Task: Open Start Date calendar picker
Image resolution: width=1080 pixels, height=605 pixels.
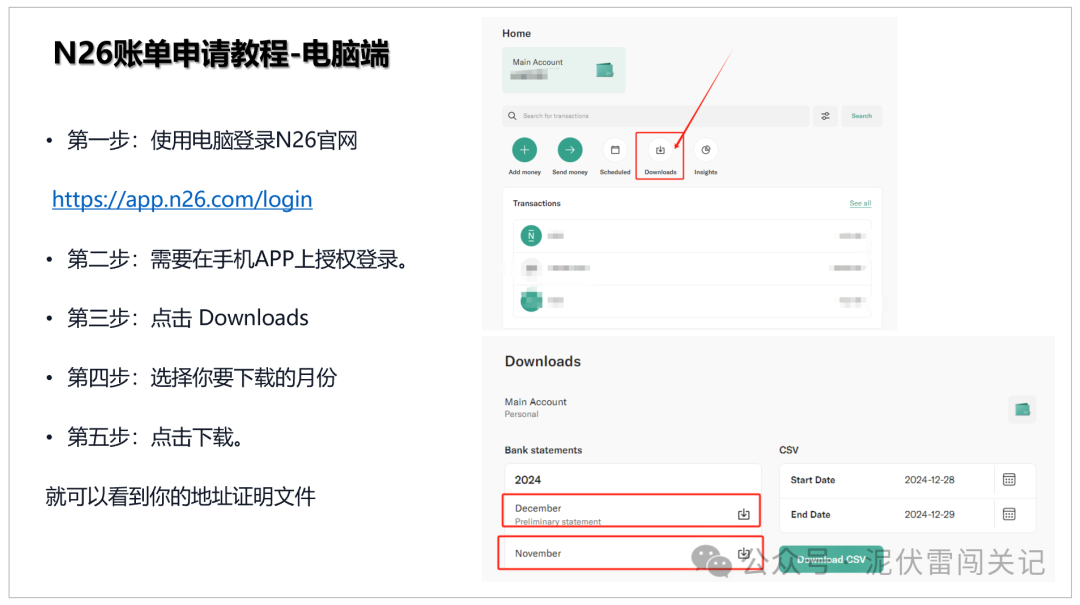Action: click(1009, 480)
